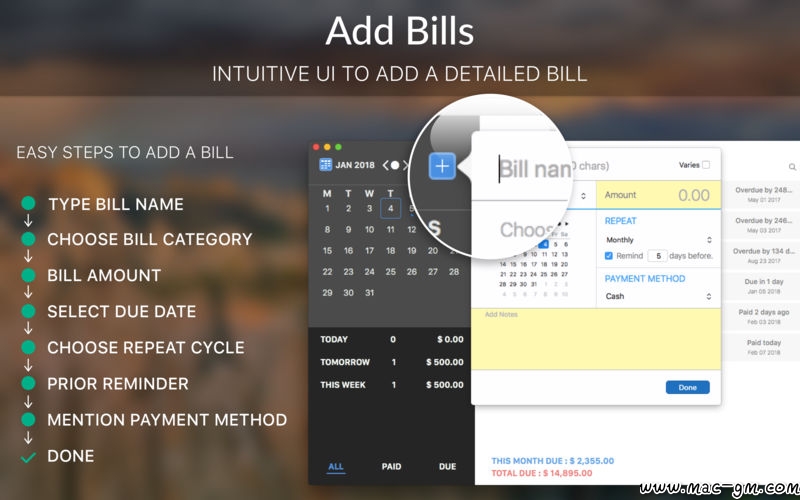
Task: Go to next month in due-date mini calendar
Action: 566,223
